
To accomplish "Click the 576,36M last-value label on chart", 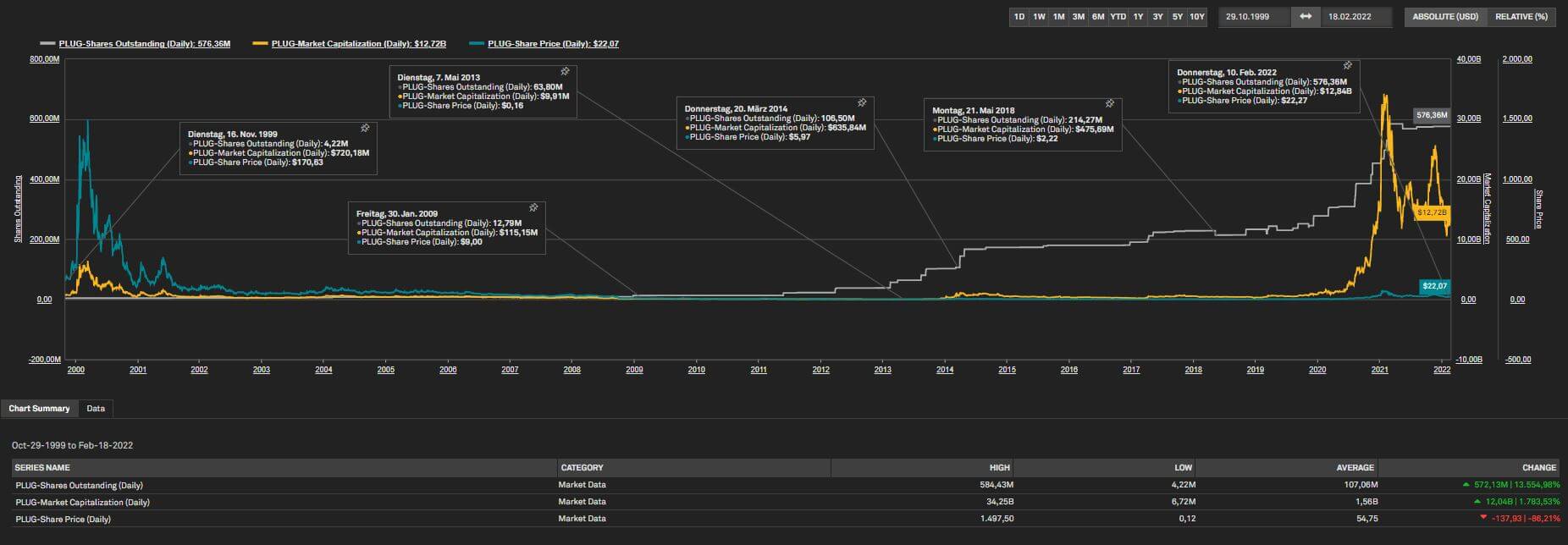I will (1432, 115).
